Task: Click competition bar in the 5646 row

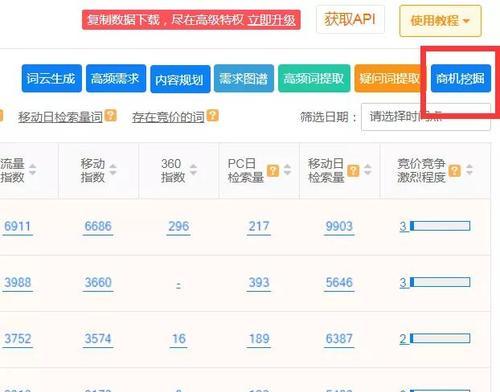Action: pos(440,282)
